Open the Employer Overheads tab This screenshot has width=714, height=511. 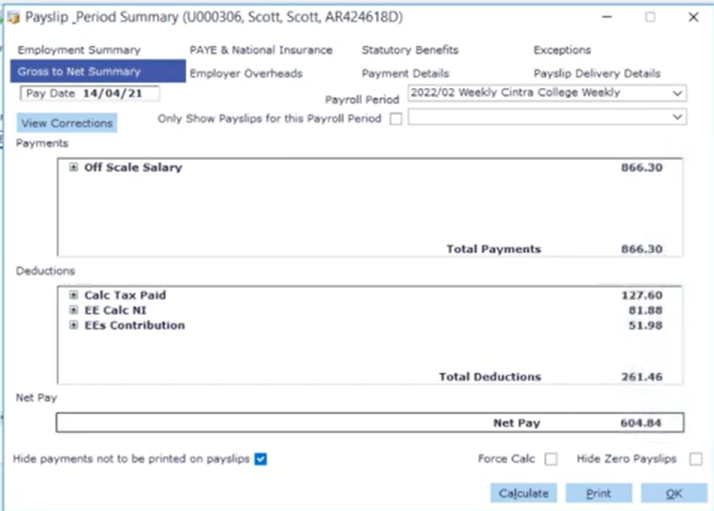246,73
